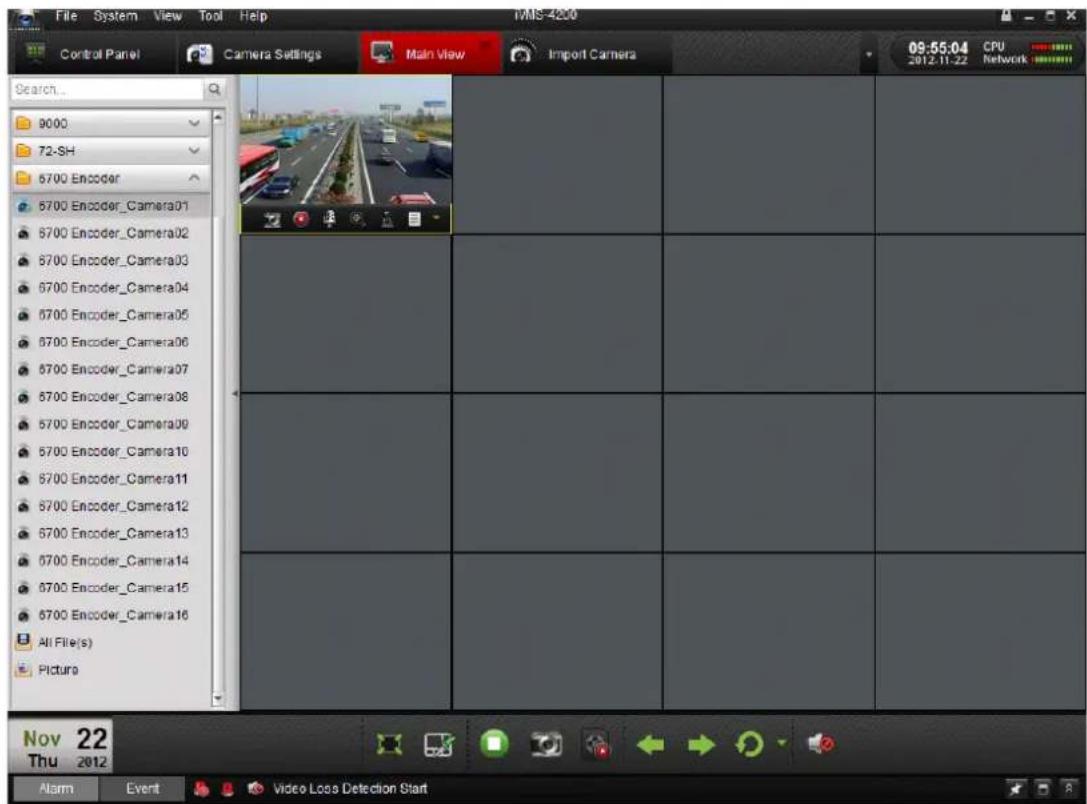Select 6700 Encoder_Camera01
Viewport: 1087px width, 804px height.
pyautogui.click(x=111, y=206)
